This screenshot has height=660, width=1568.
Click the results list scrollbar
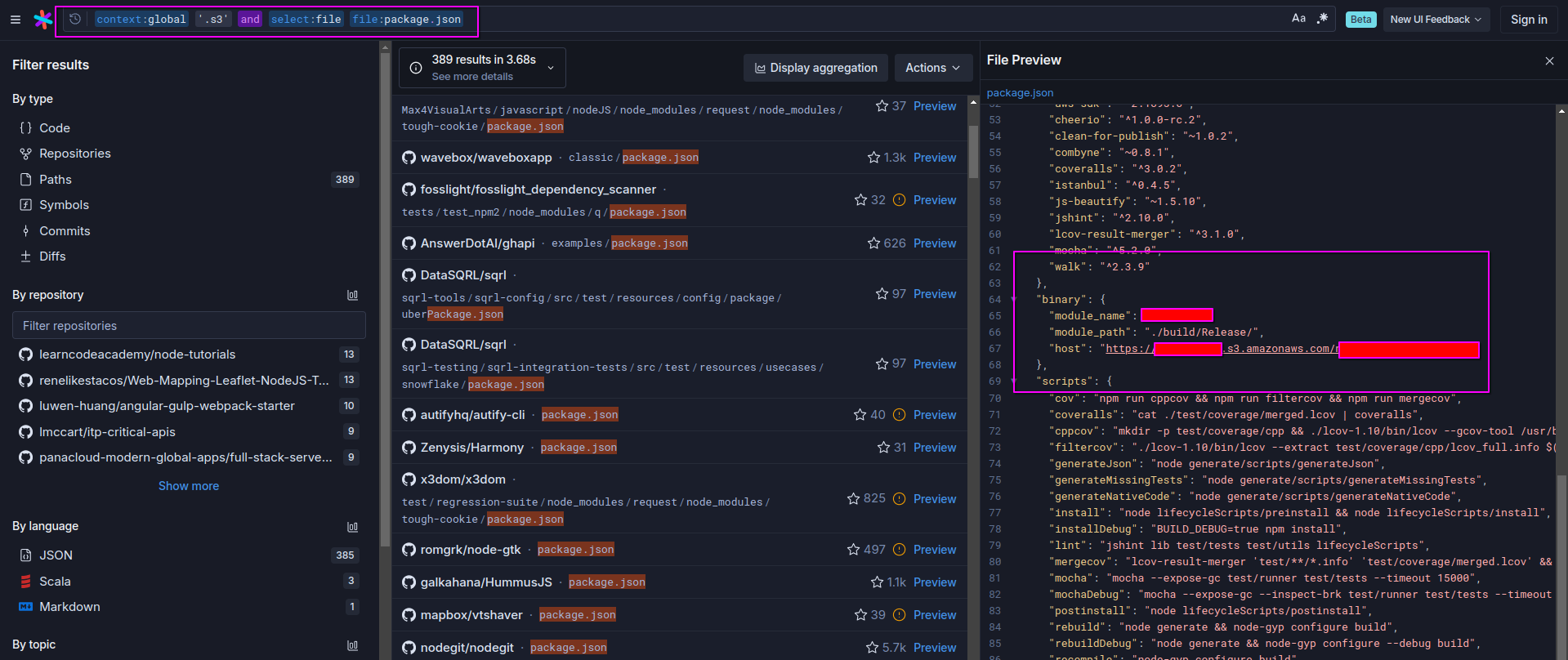click(x=973, y=151)
